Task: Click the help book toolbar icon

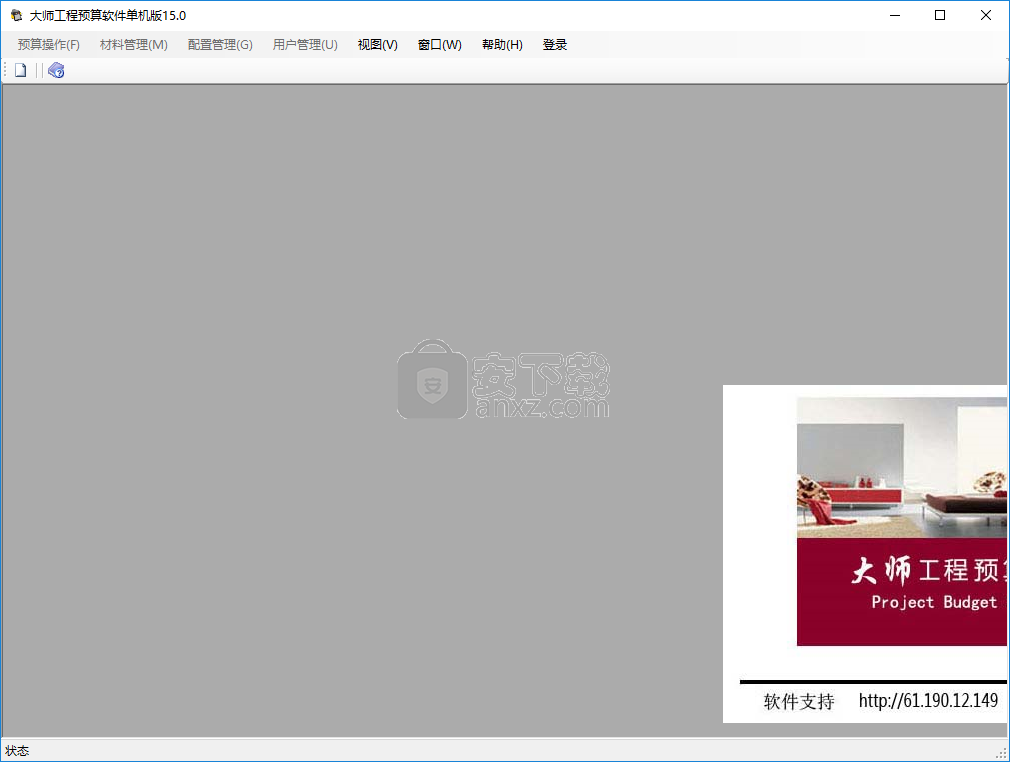Action: [56, 70]
